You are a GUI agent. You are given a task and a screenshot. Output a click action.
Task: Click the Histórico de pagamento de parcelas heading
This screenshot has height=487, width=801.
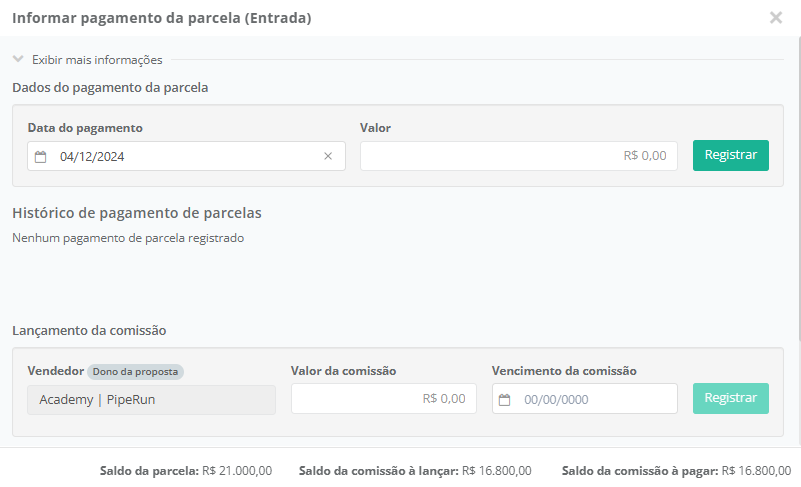[x=136, y=212]
